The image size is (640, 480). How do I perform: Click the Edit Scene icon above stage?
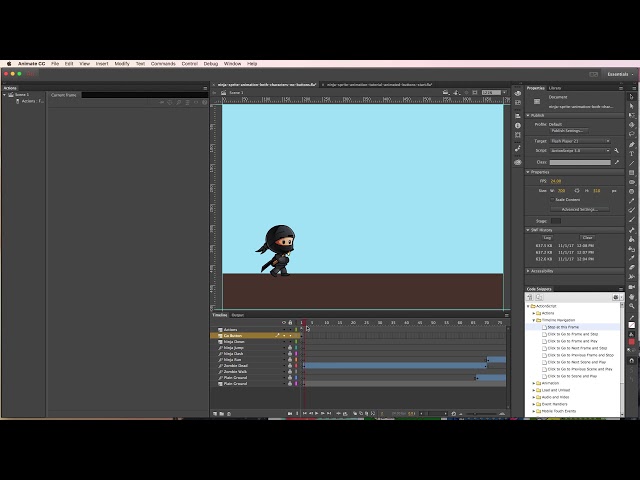click(446, 93)
